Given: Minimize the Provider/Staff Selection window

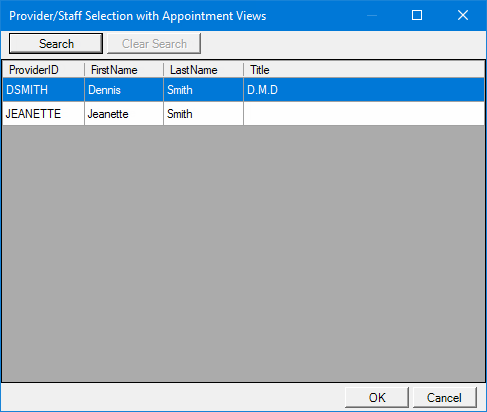Looking at the screenshot, I should click(372, 15).
